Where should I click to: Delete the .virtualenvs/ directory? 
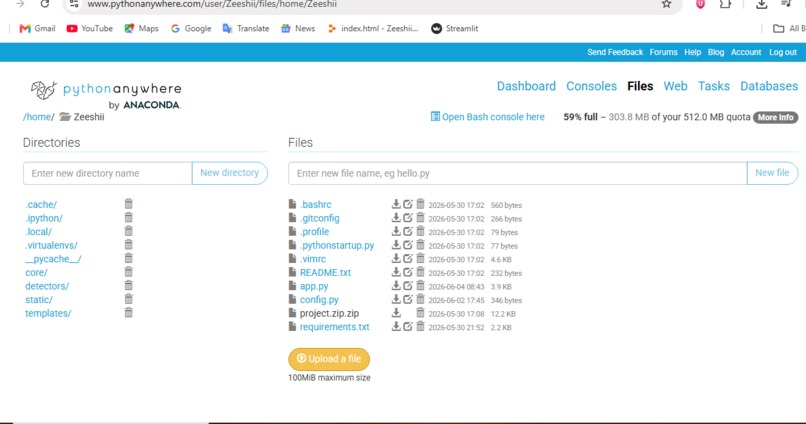point(129,245)
